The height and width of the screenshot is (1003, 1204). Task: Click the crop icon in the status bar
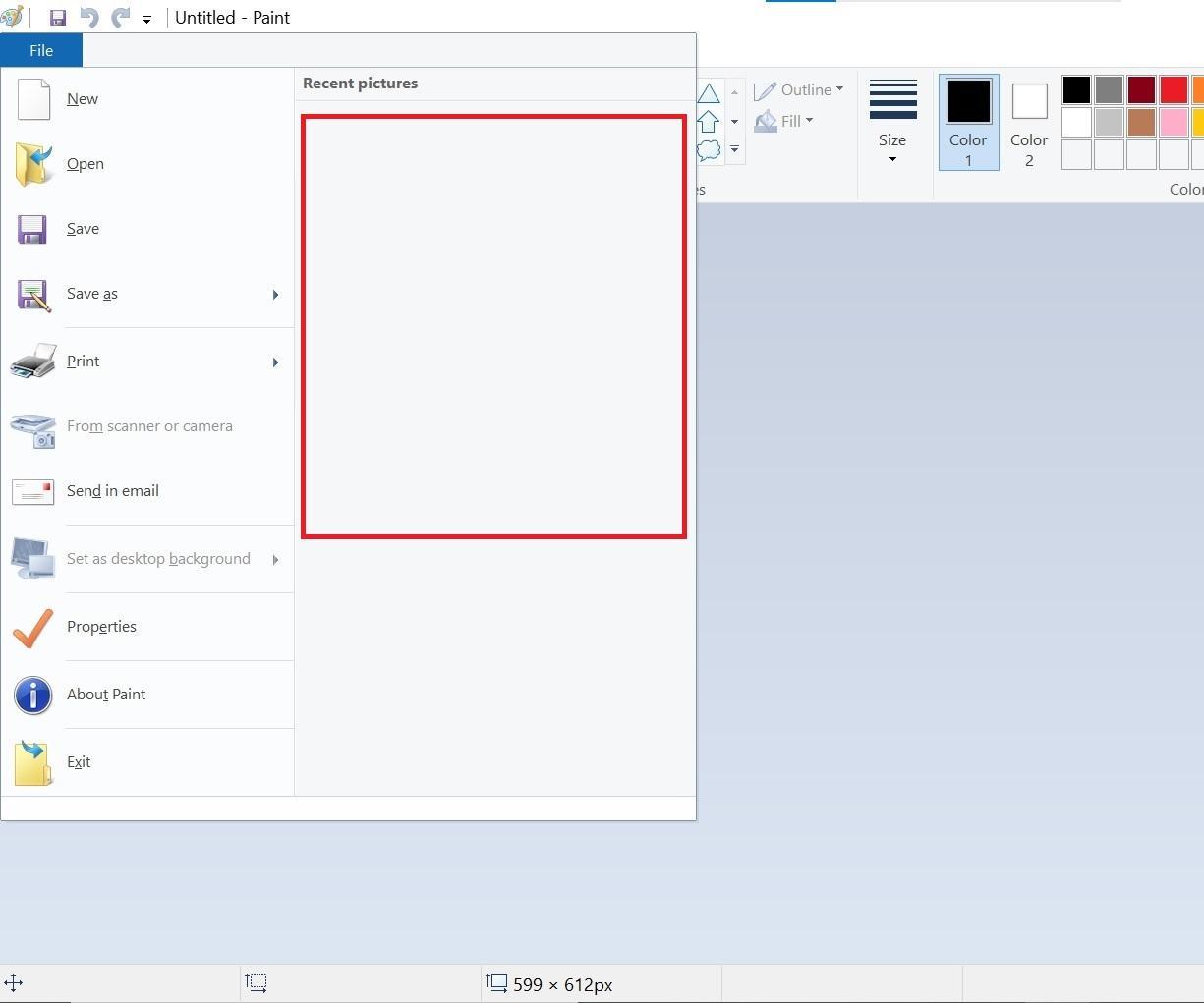tap(257, 982)
